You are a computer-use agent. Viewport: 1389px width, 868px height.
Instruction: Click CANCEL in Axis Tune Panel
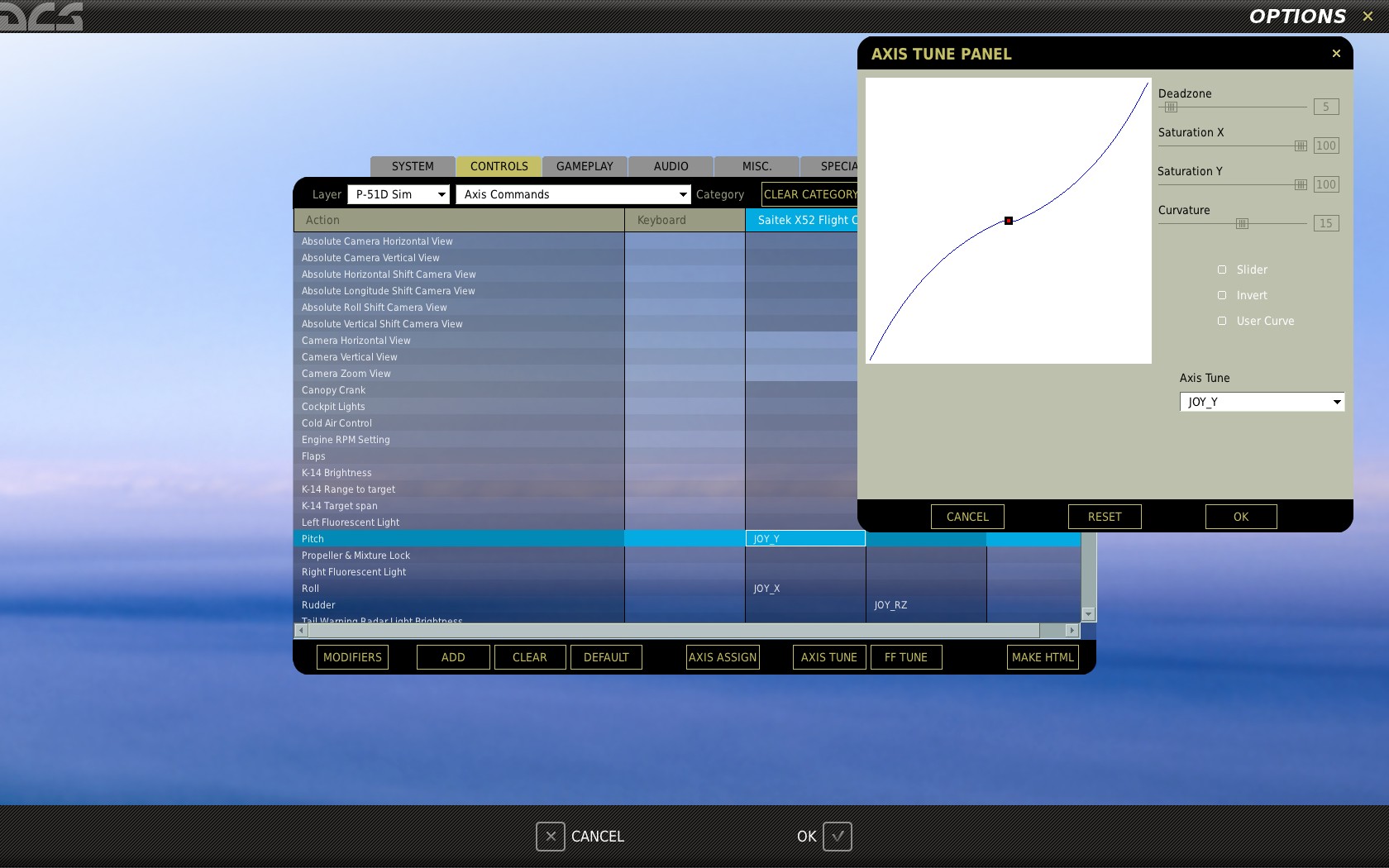(967, 517)
